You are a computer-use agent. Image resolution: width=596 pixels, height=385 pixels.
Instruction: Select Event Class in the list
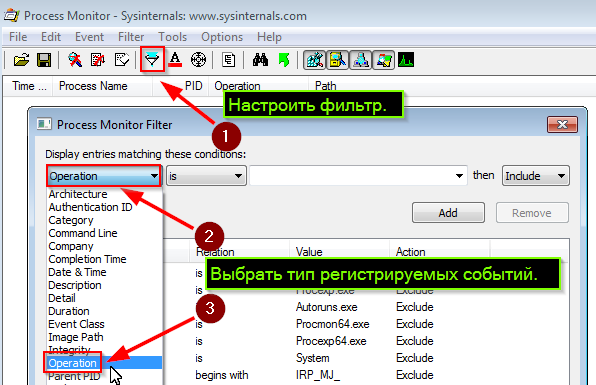105,324
